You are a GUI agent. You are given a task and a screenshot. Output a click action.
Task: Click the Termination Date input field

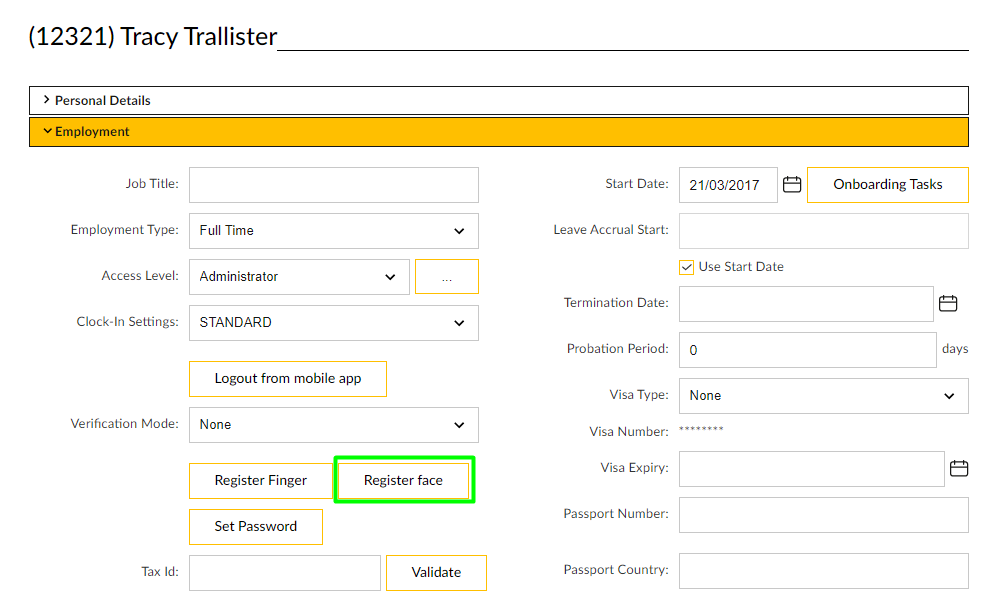click(806, 304)
